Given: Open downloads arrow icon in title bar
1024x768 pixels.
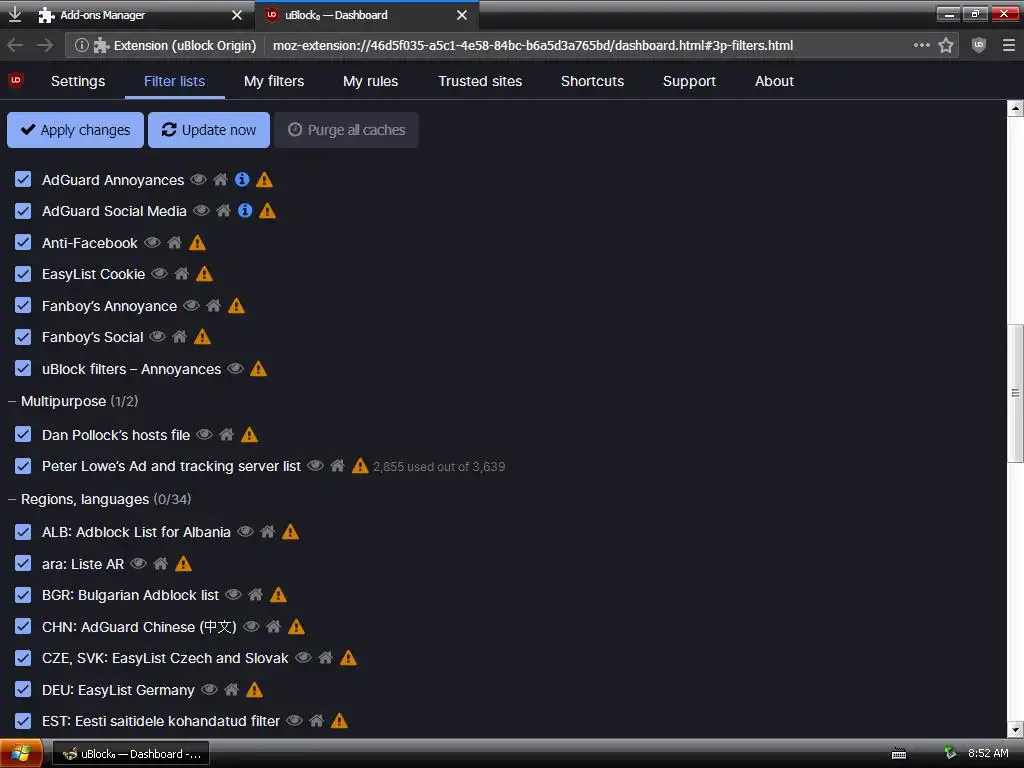Looking at the screenshot, I should [x=14, y=14].
